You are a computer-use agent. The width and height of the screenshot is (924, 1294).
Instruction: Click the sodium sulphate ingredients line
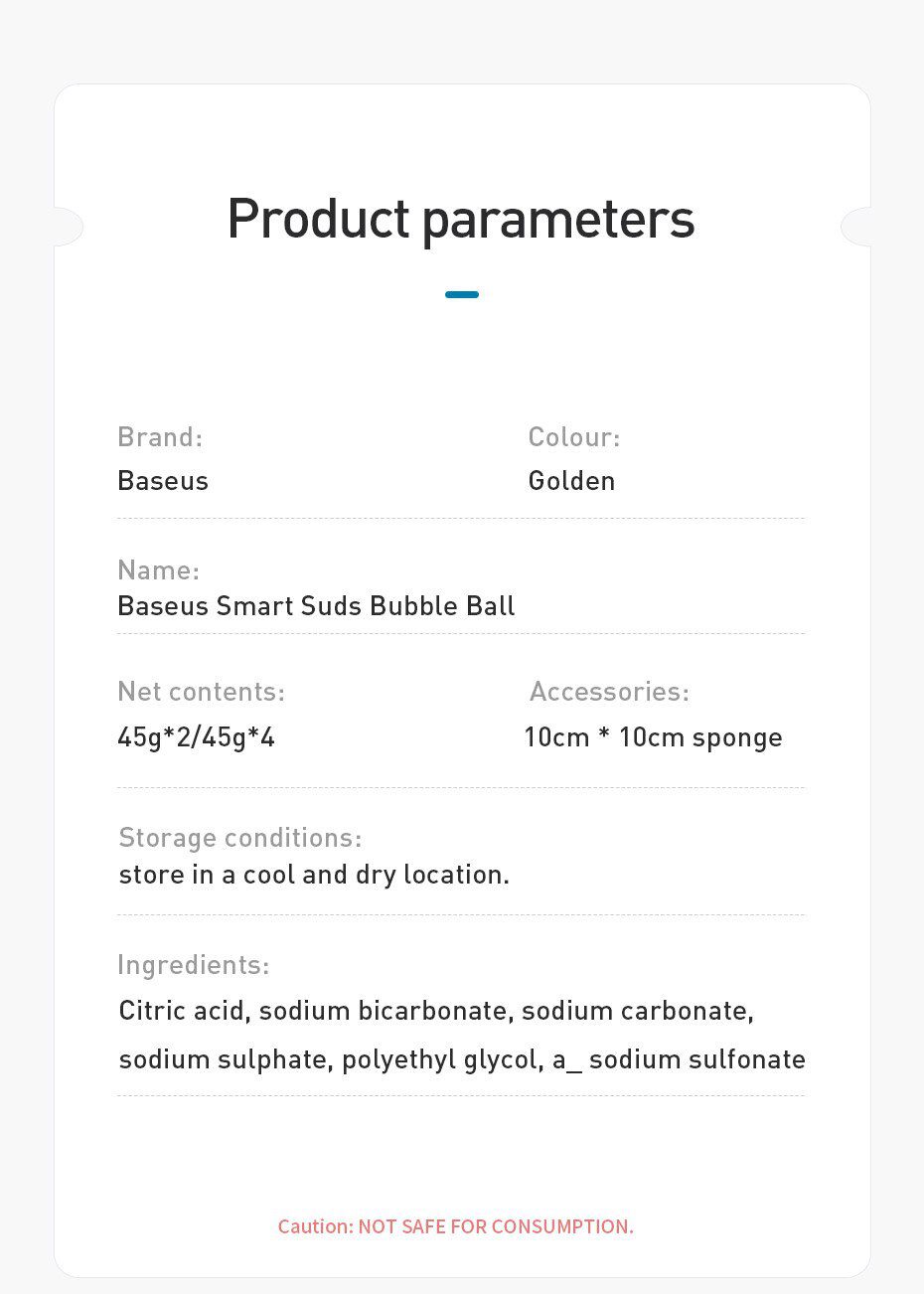pos(462,1059)
